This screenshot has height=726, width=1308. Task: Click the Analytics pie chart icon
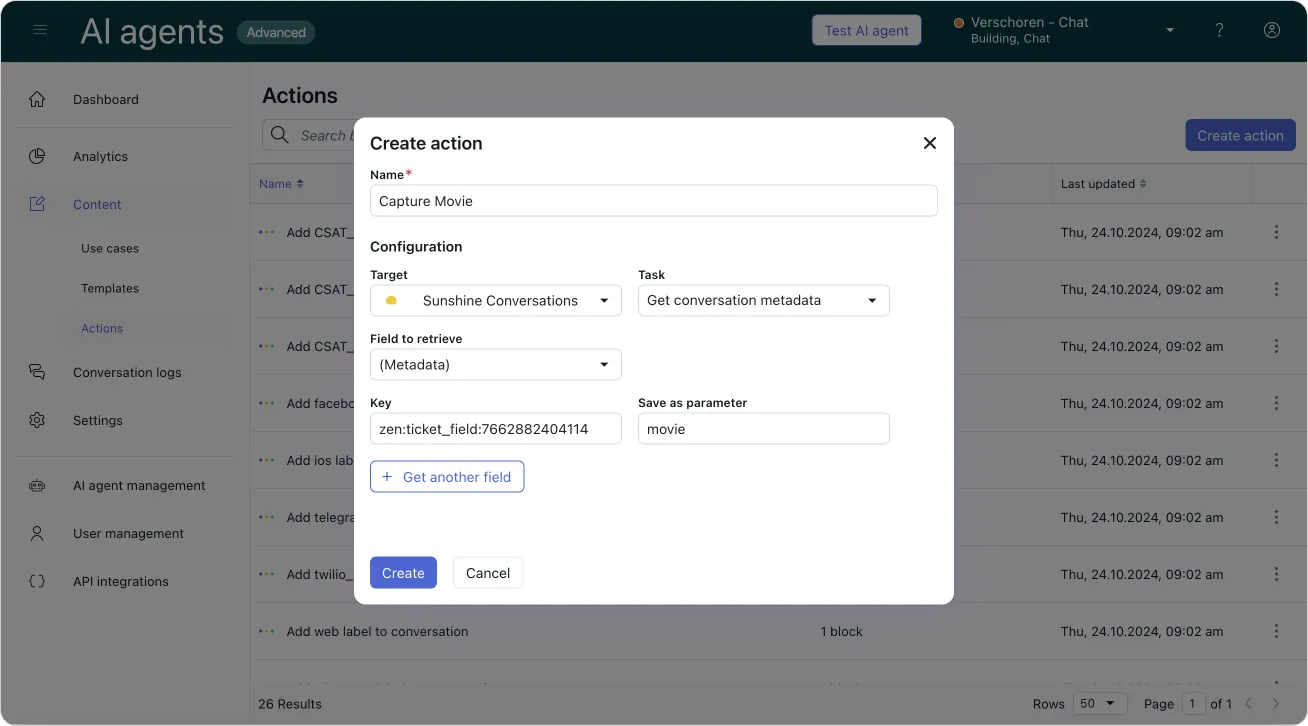37,156
